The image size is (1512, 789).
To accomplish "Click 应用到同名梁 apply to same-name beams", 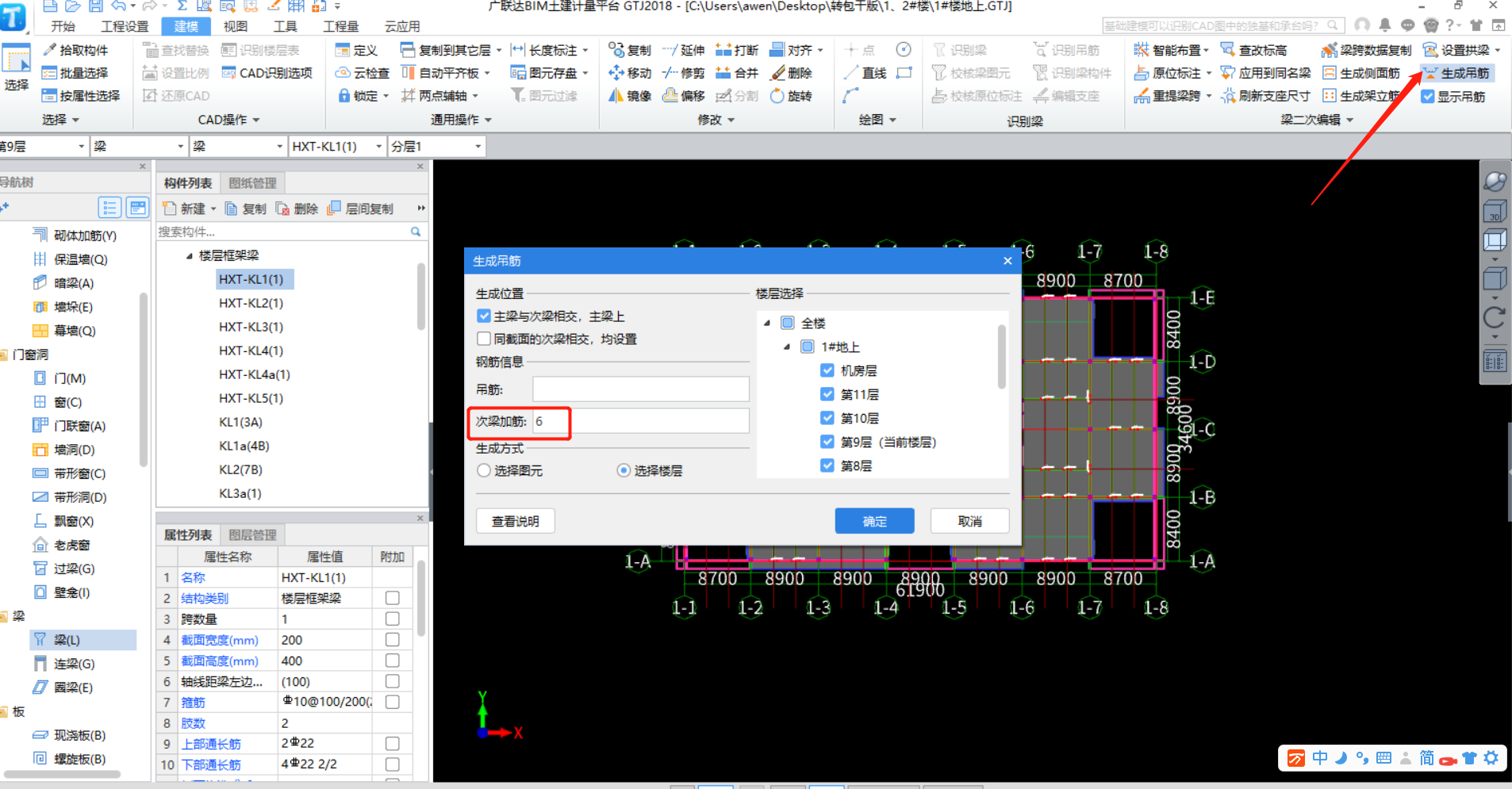I will 1264,73.
